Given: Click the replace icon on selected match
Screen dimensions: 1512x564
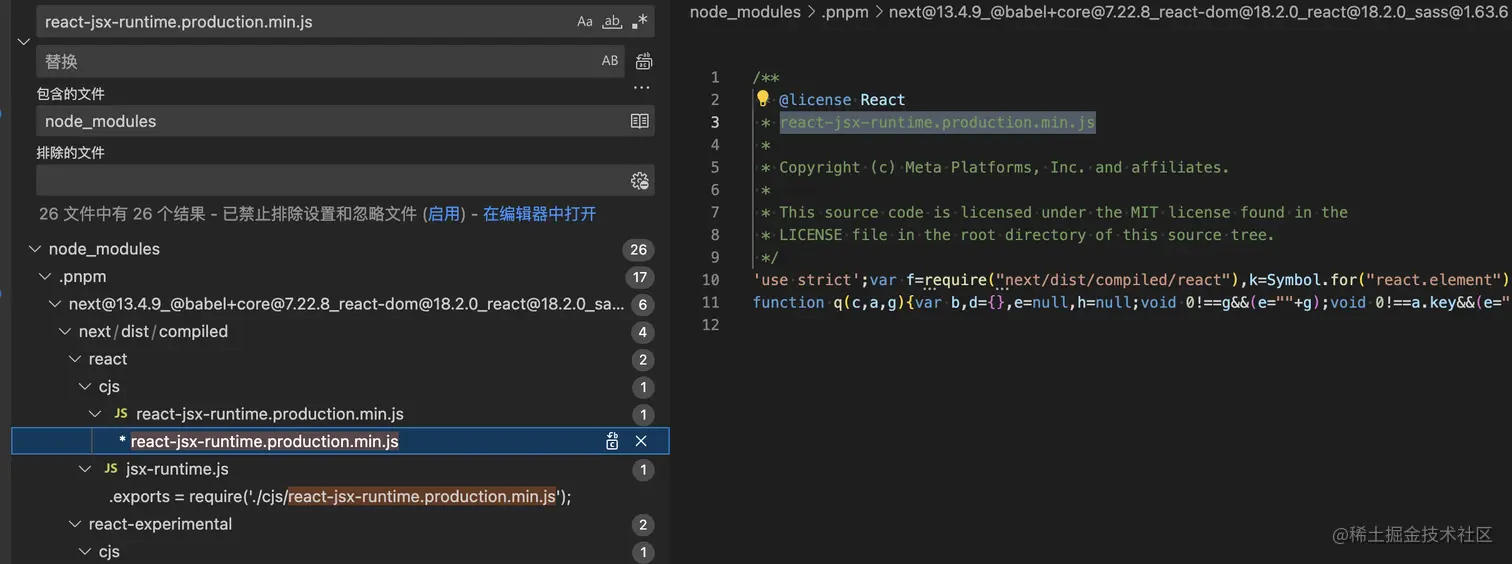Looking at the screenshot, I should pos(612,441).
